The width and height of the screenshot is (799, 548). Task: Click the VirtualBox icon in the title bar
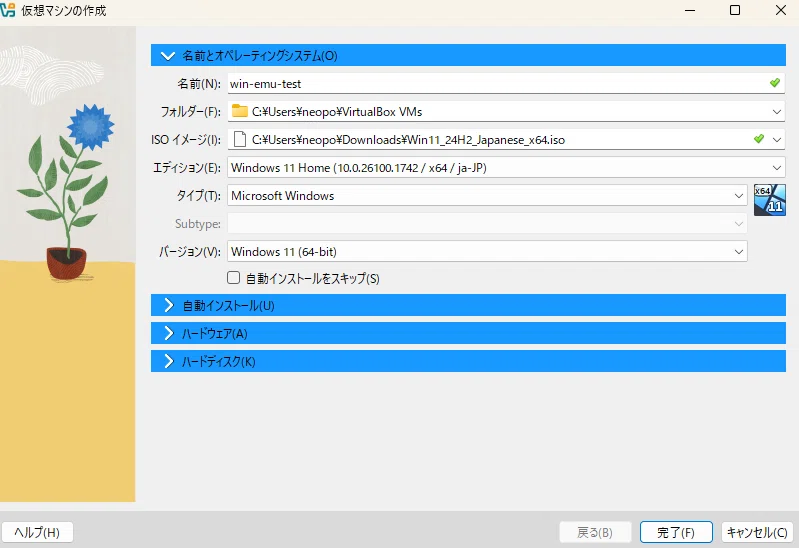click(x=7, y=10)
